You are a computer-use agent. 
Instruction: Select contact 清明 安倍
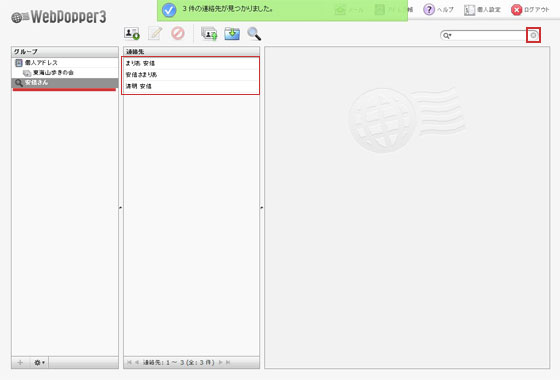[191, 86]
